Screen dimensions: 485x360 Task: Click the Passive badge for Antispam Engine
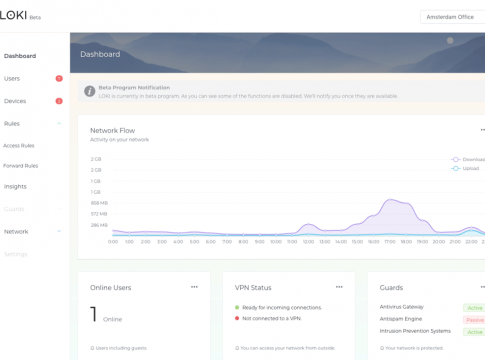[474, 320]
